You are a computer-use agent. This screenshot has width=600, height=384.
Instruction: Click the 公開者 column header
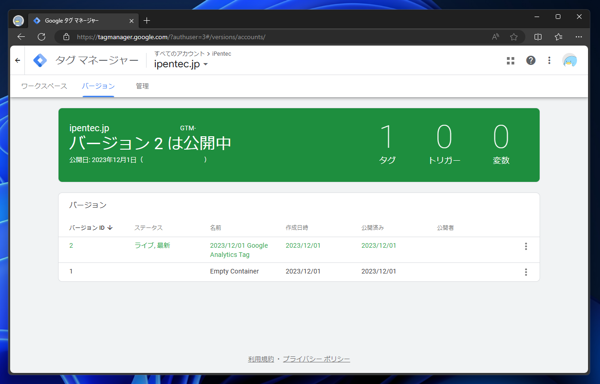pos(445,228)
